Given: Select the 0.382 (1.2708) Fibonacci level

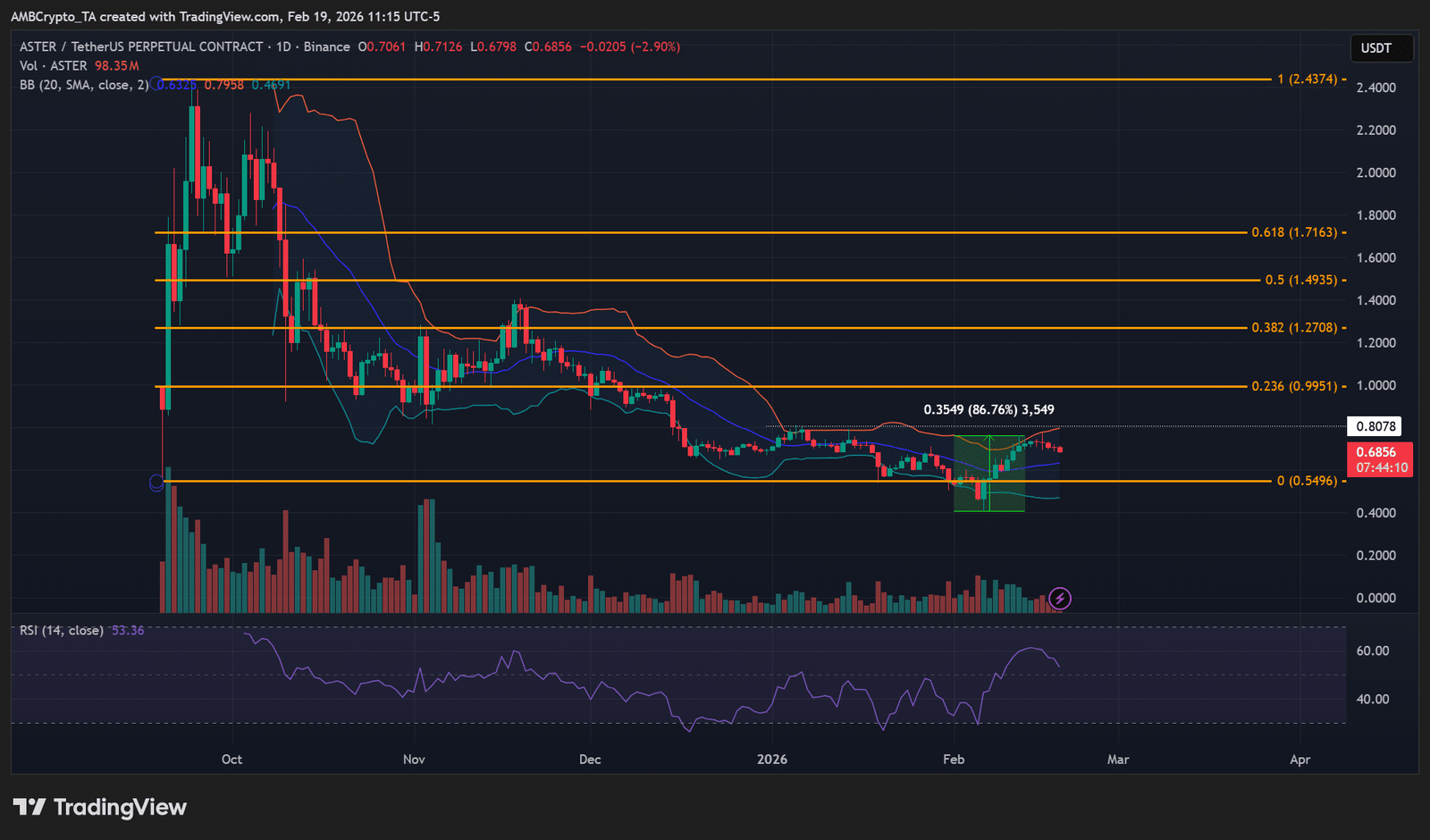Looking at the screenshot, I should click(x=1294, y=327).
